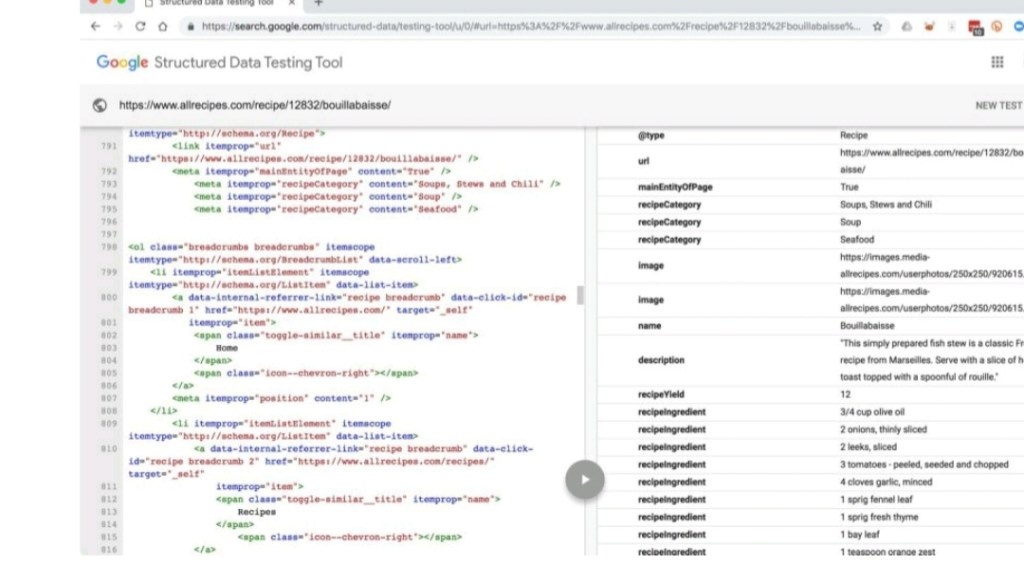Click the description property row

coord(810,360)
